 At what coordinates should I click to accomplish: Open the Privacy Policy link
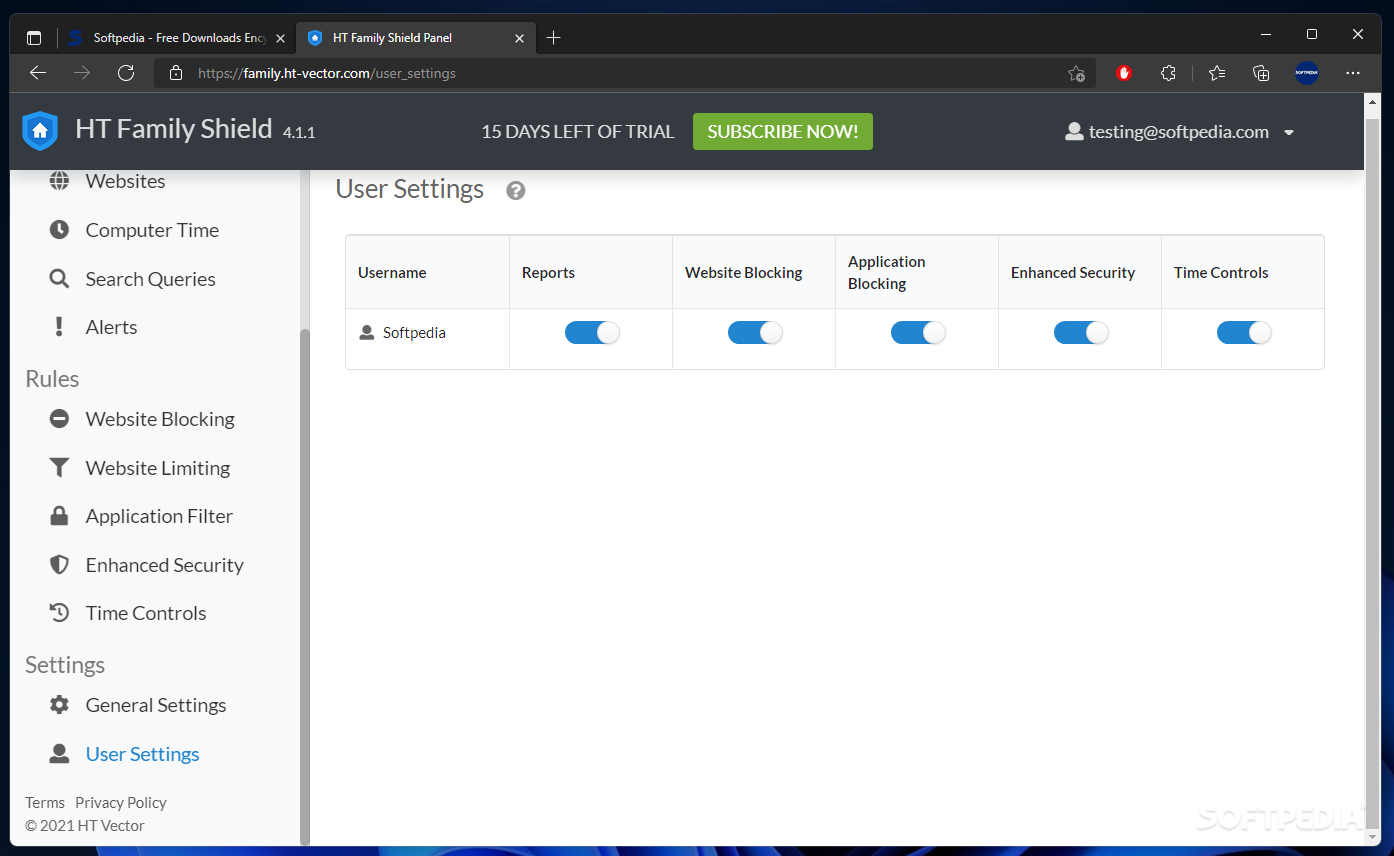pos(121,803)
